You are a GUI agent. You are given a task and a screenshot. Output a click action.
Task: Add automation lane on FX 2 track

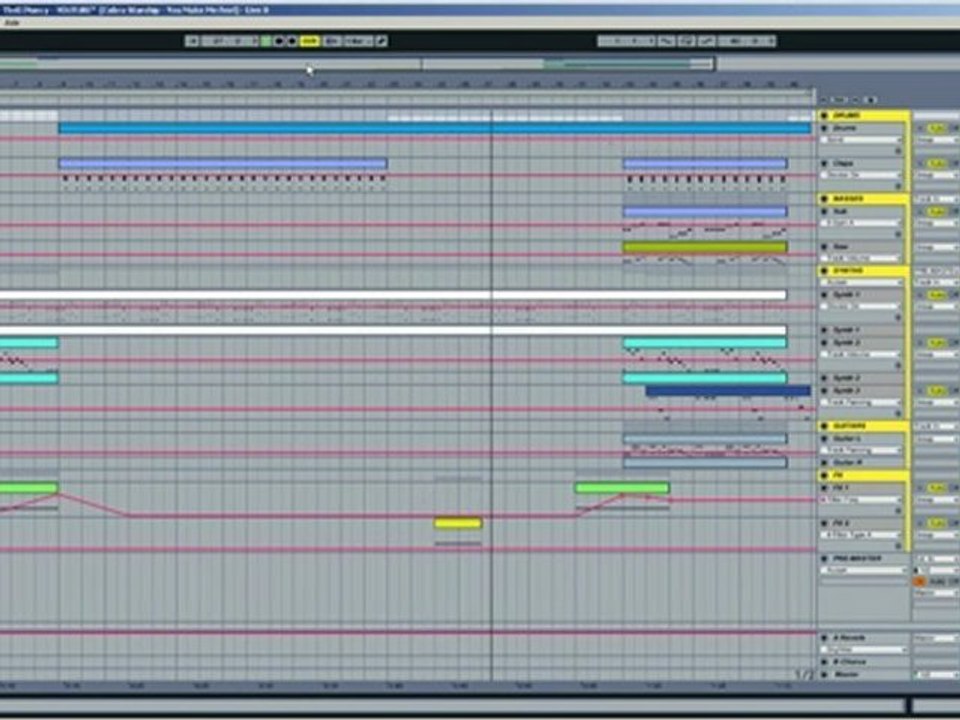pos(898,546)
